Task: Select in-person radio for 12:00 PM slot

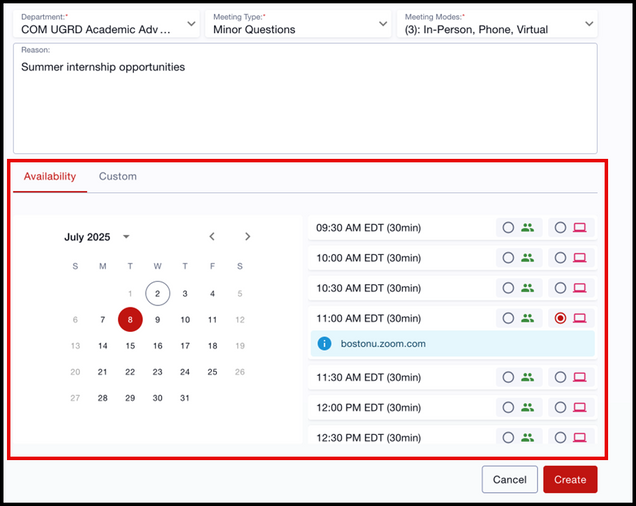Action: point(508,407)
